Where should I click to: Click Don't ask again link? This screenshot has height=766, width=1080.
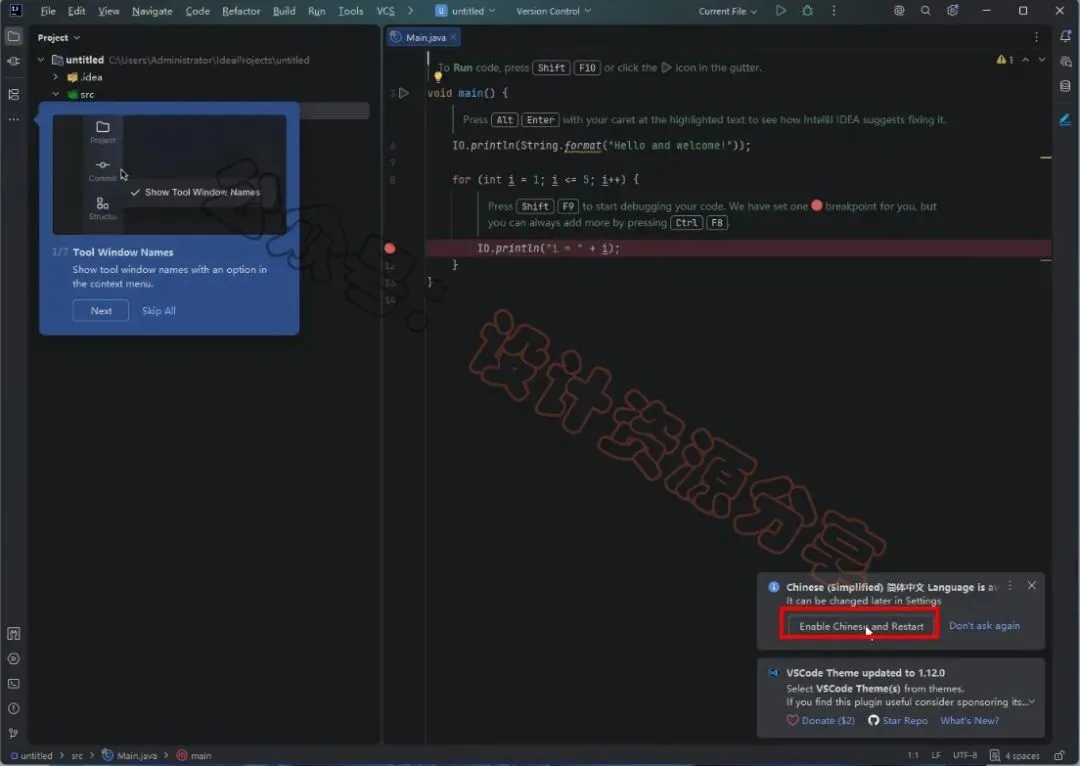click(x=984, y=625)
